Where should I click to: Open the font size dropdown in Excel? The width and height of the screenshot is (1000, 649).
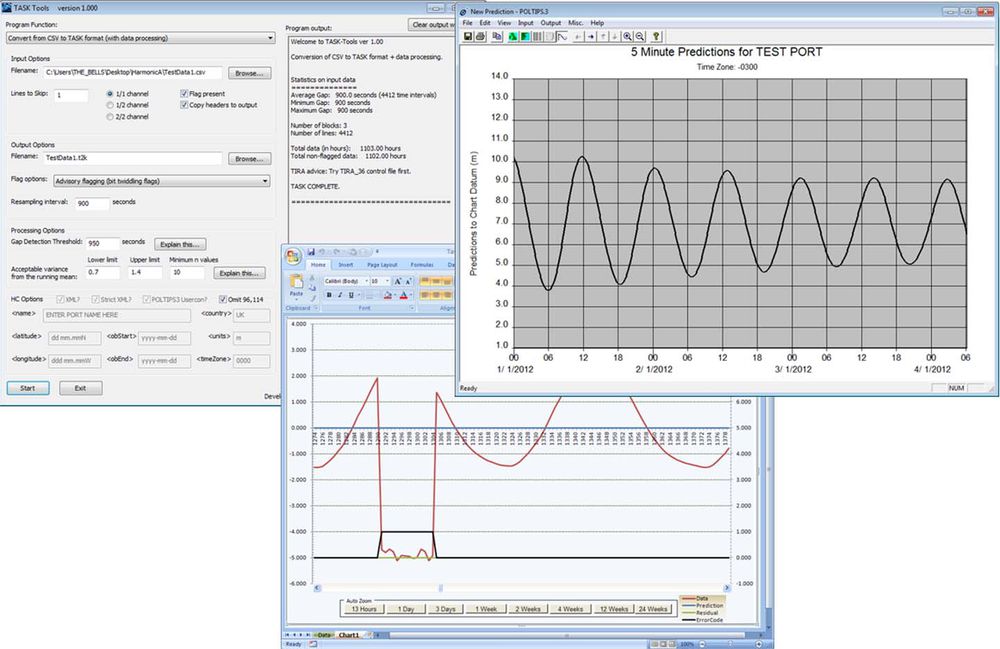click(x=387, y=281)
